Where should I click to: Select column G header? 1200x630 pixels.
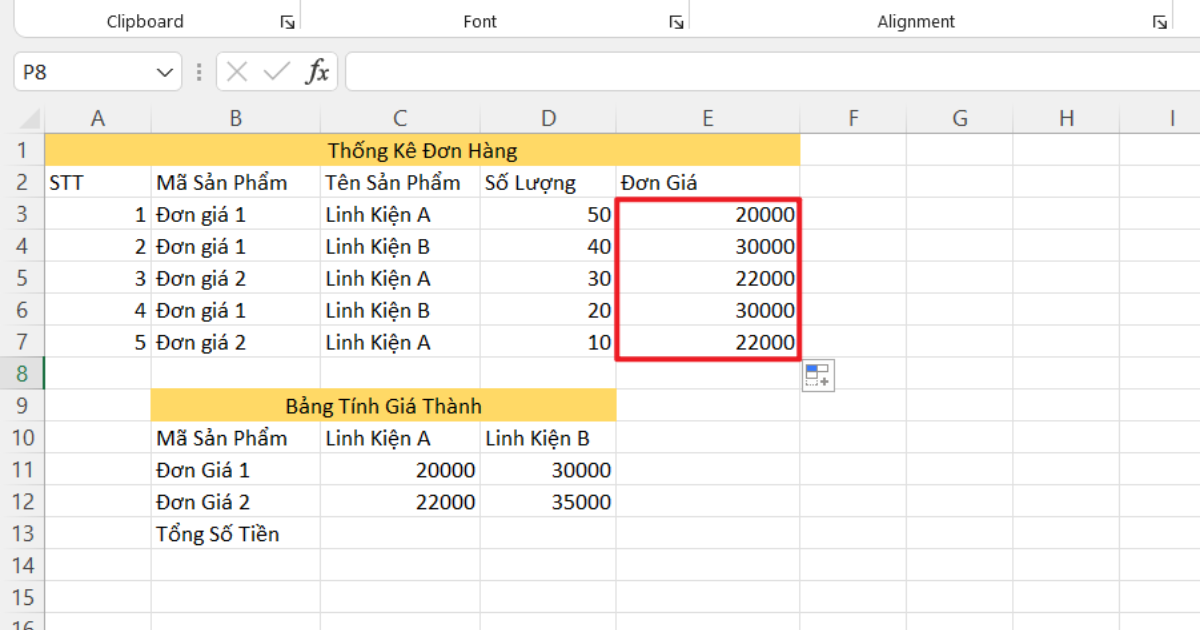(x=960, y=119)
